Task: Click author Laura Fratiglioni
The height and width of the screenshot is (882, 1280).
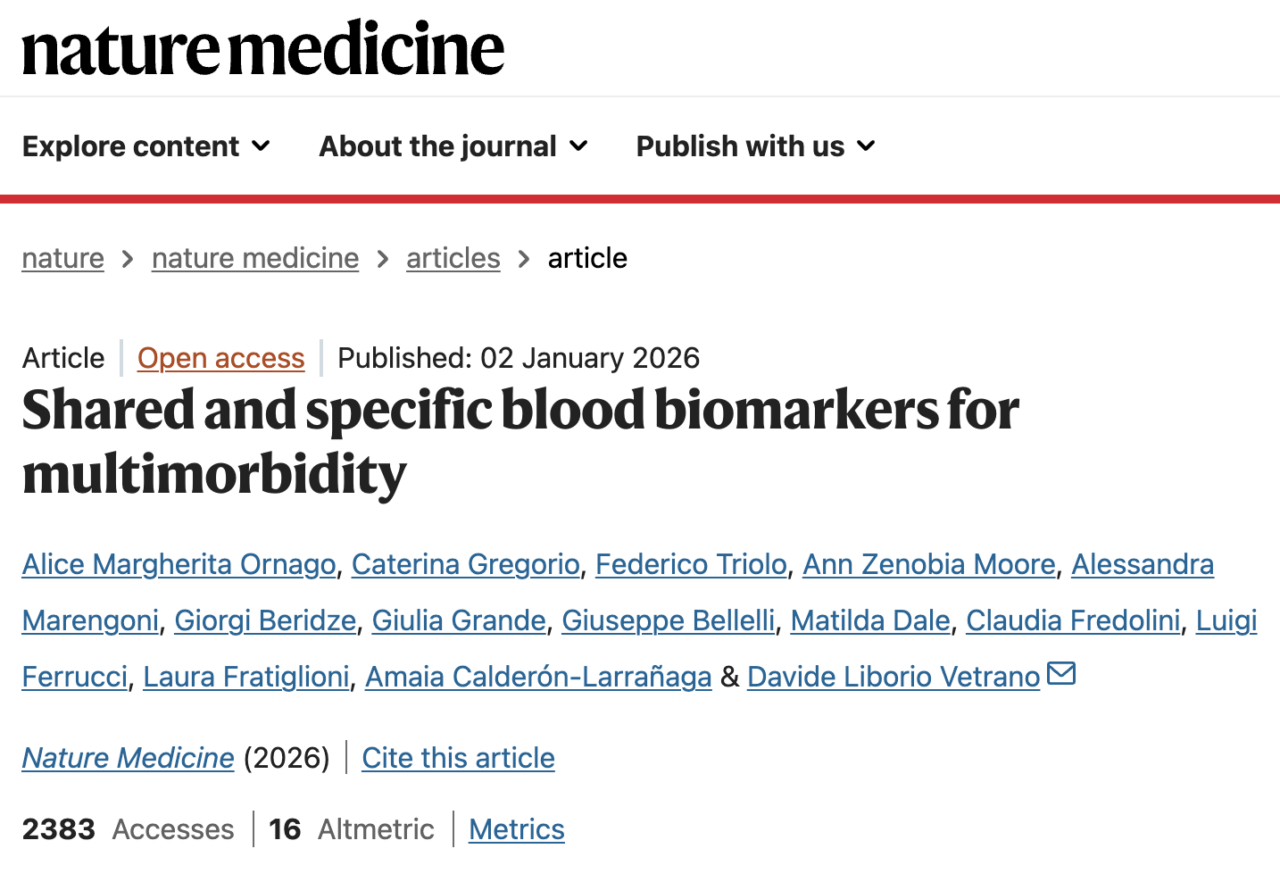Action: (246, 677)
